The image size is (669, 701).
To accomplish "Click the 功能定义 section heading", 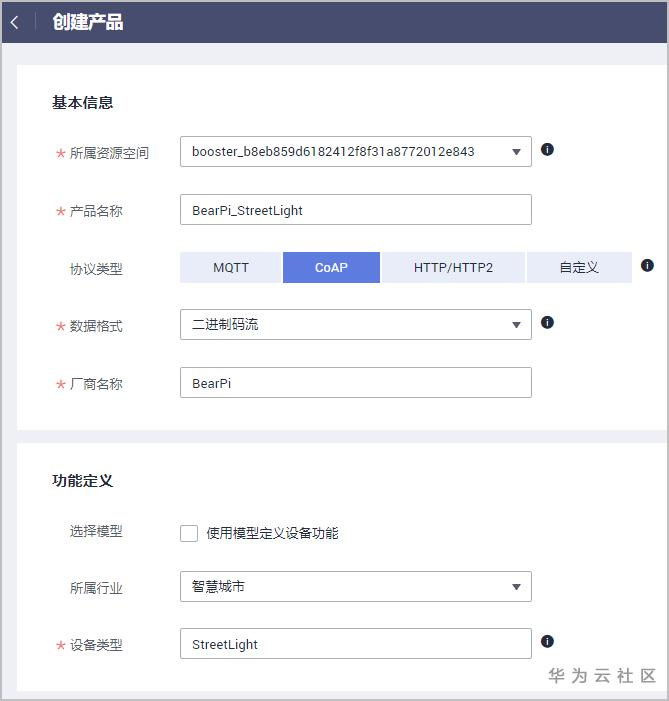I will (82, 480).
